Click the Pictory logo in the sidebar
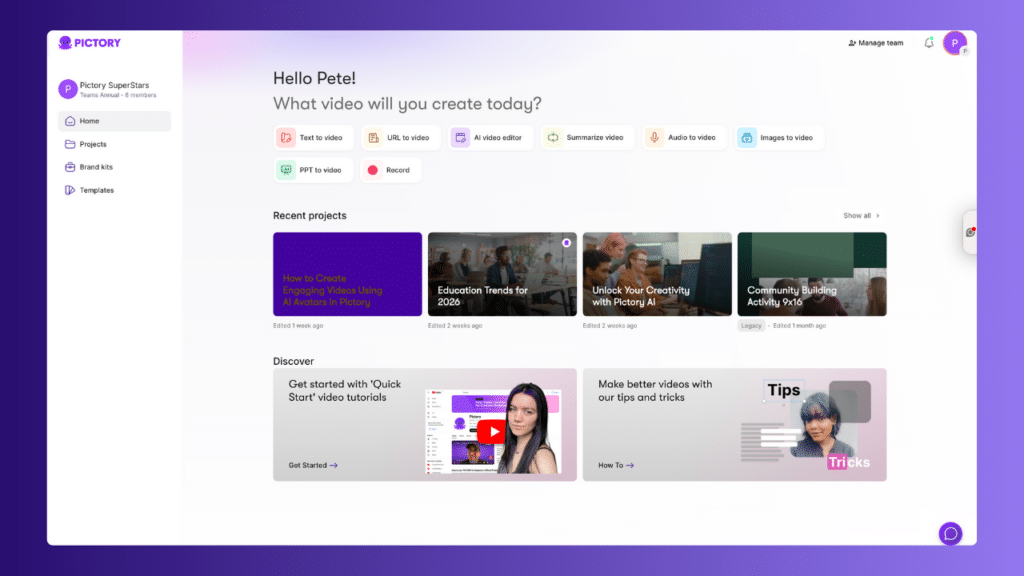 click(90, 43)
